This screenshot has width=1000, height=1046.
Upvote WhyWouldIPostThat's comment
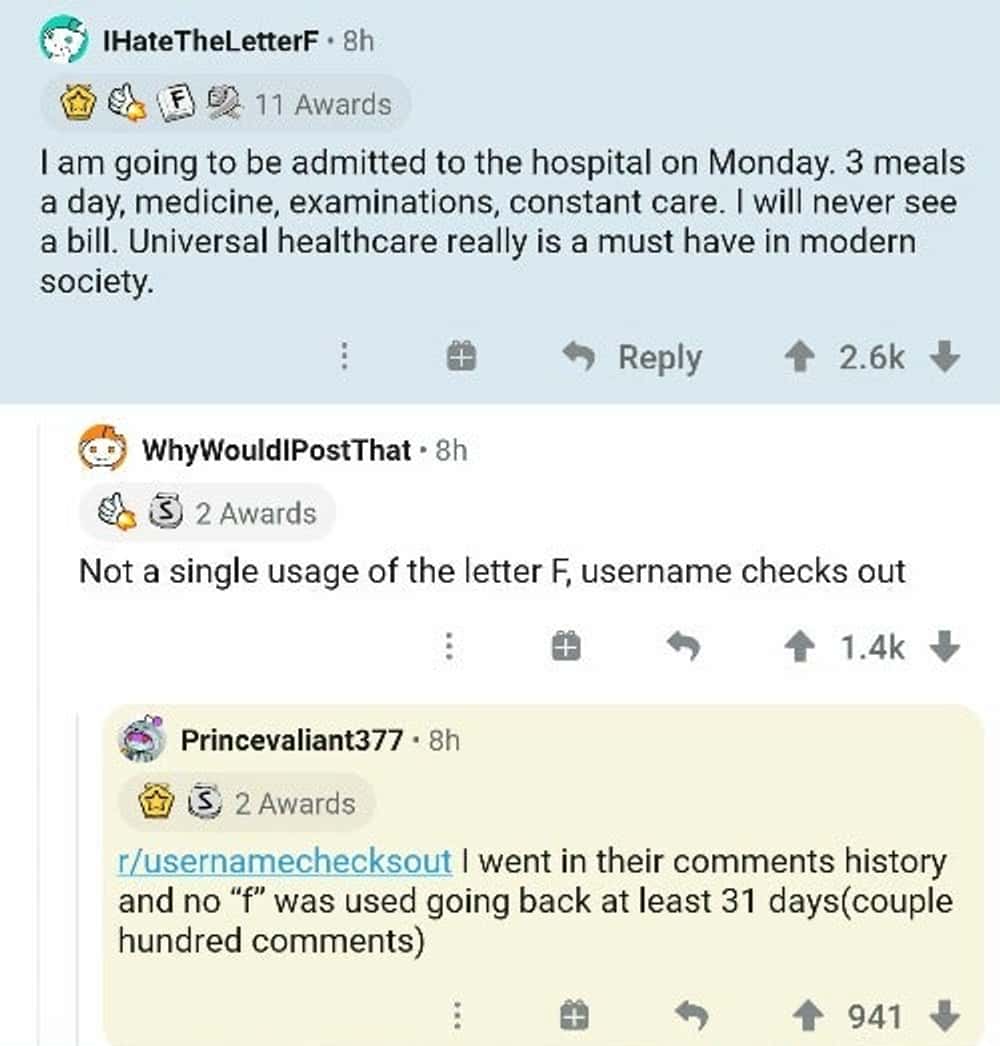tap(797, 648)
